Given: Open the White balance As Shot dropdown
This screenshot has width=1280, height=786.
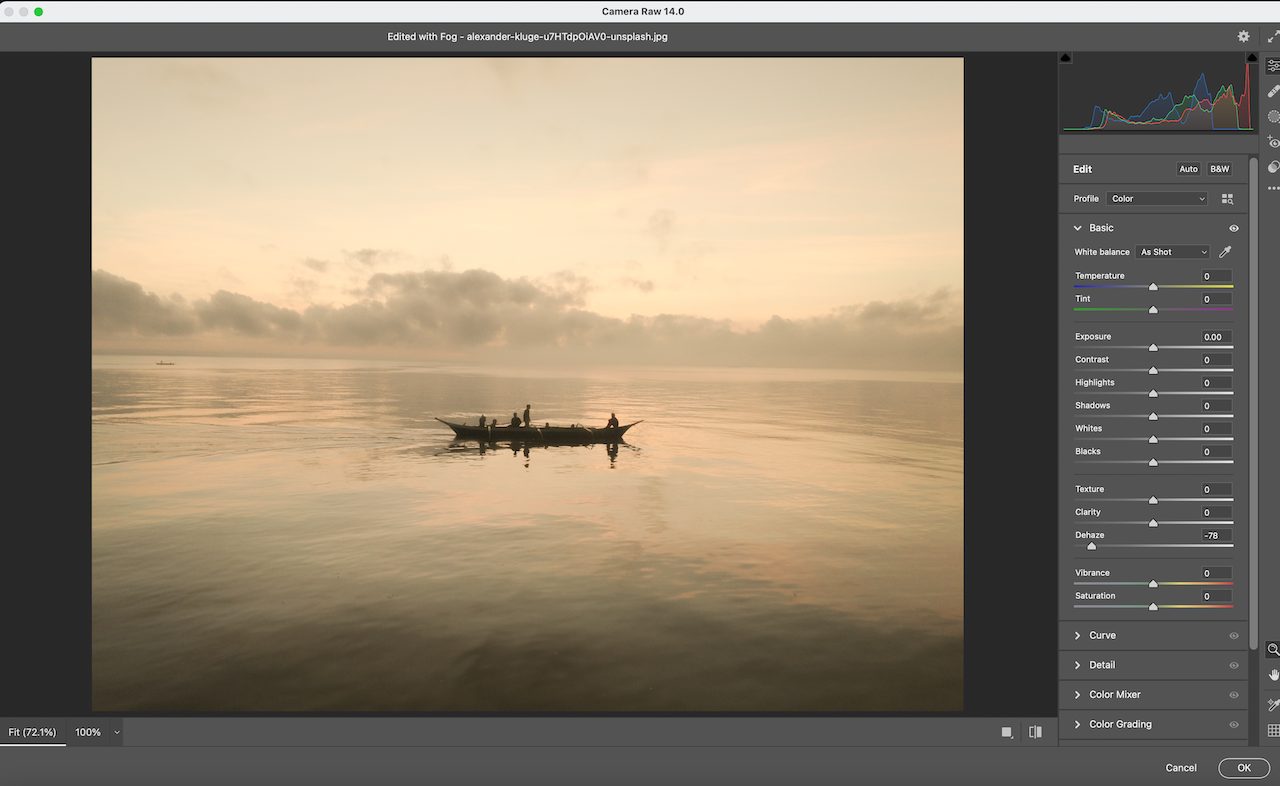Looking at the screenshot, I should pos(1172,252).
